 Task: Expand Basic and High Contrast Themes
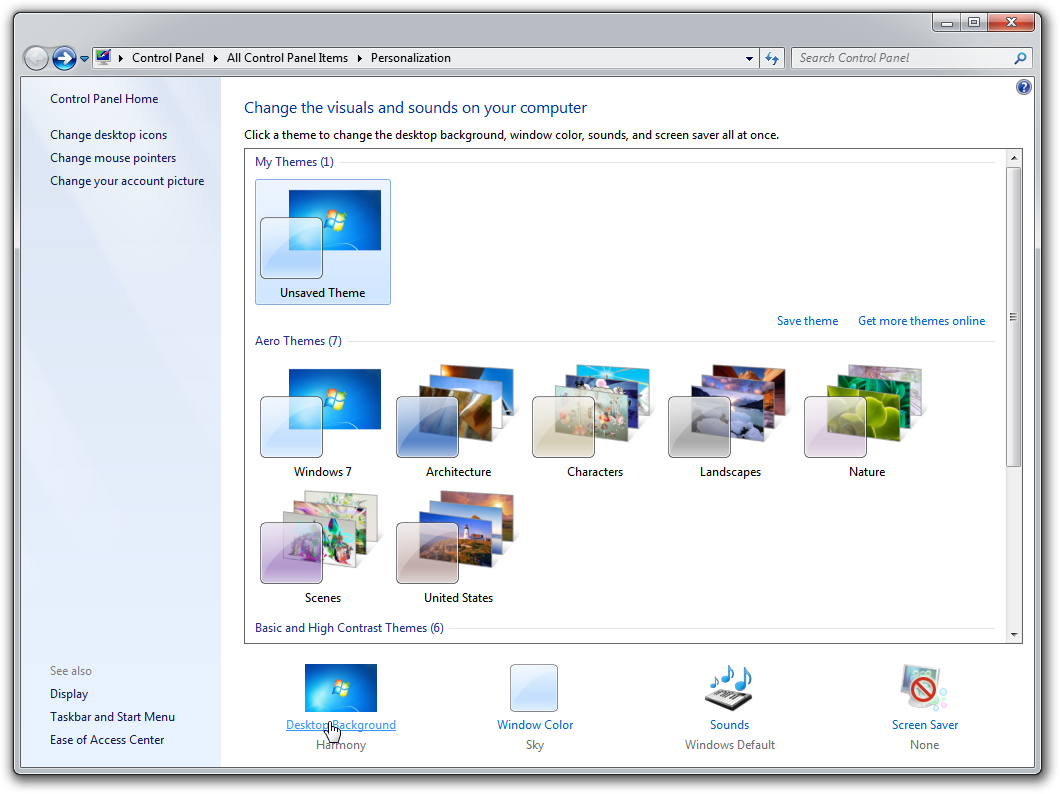coord(349,627)
